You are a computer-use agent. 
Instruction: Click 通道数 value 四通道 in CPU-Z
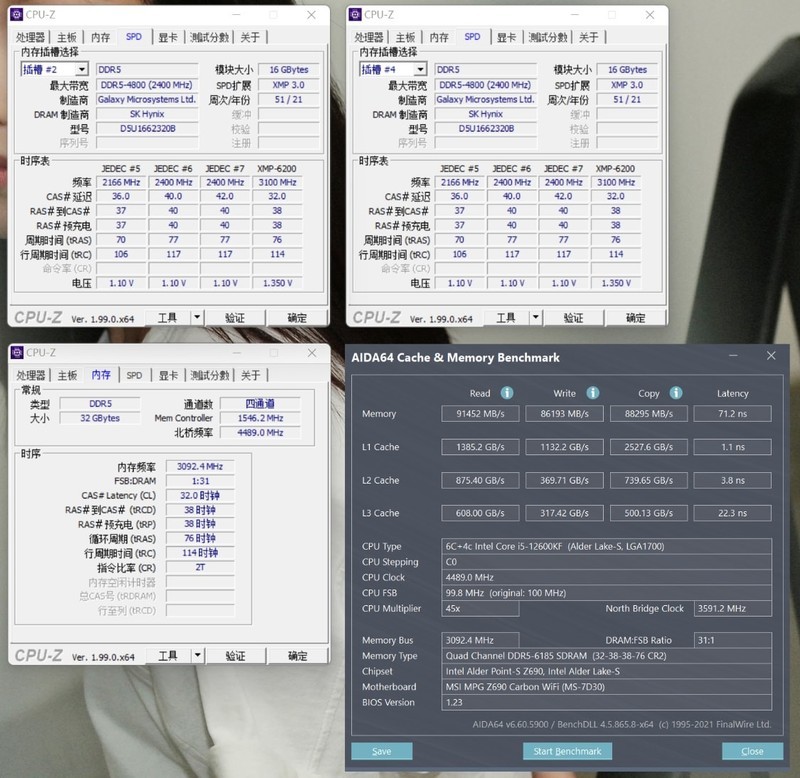click(x=260, y=404)
